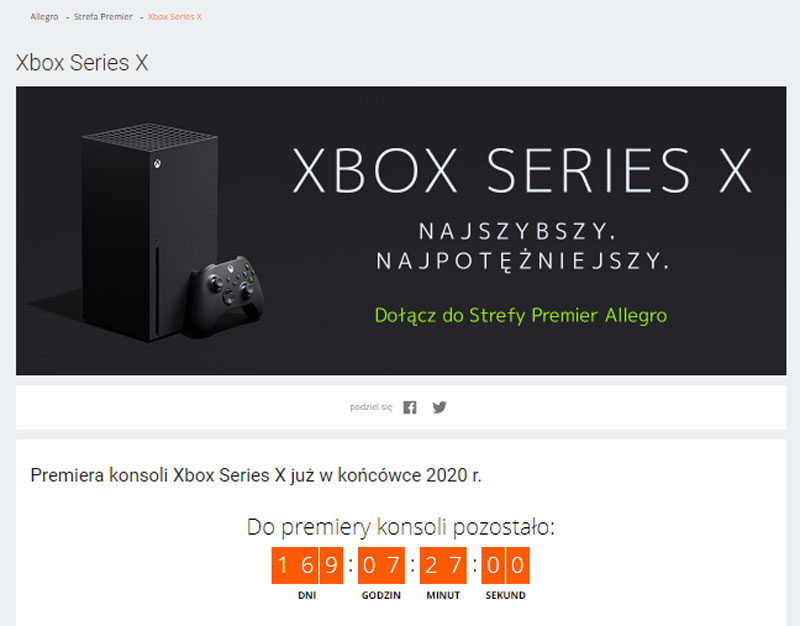Click the Do premiery konsoli pozostało heading
The image size is (800, 626).
click(x=400, y=527)
